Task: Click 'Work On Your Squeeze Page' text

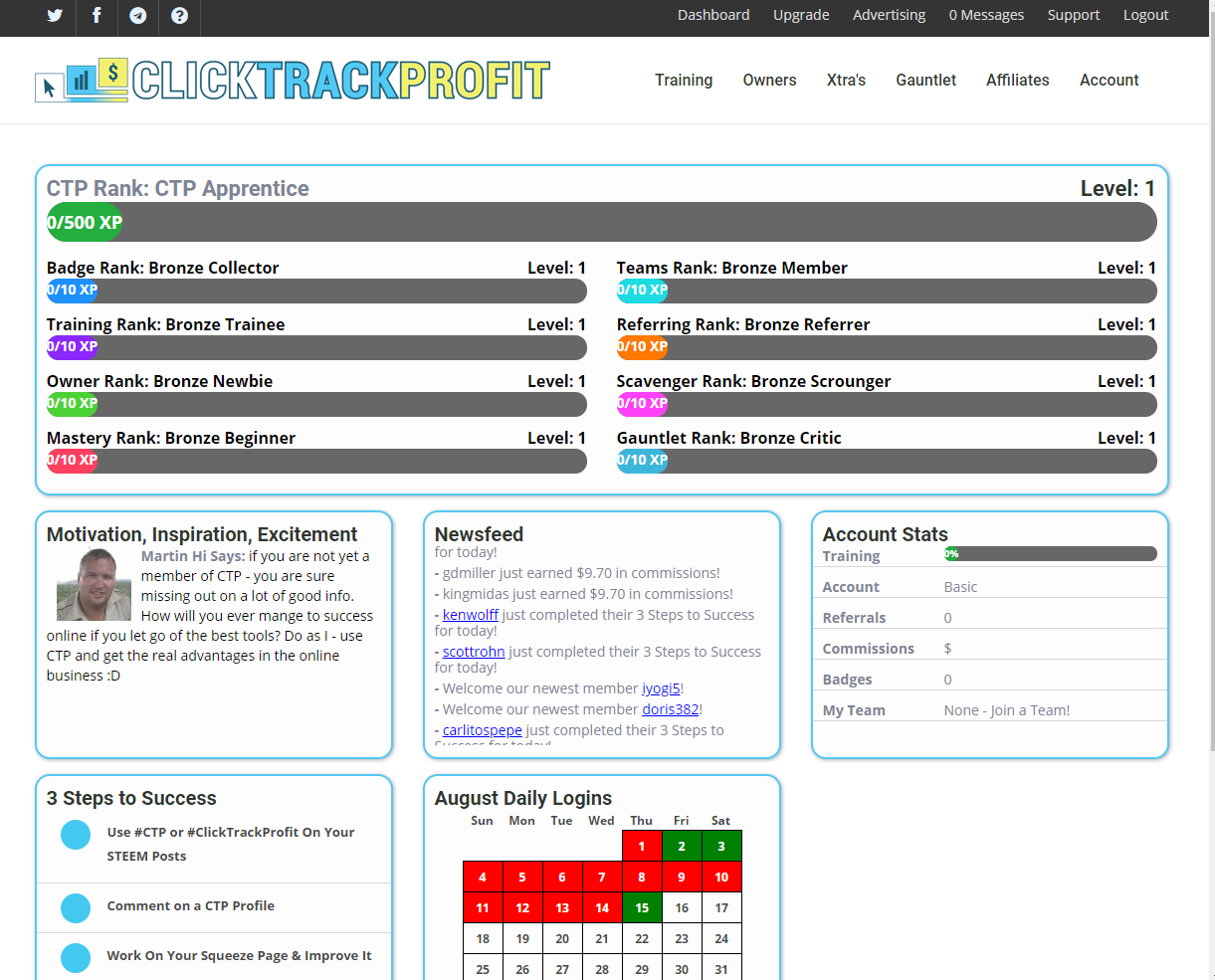Action: coord(240,955)
